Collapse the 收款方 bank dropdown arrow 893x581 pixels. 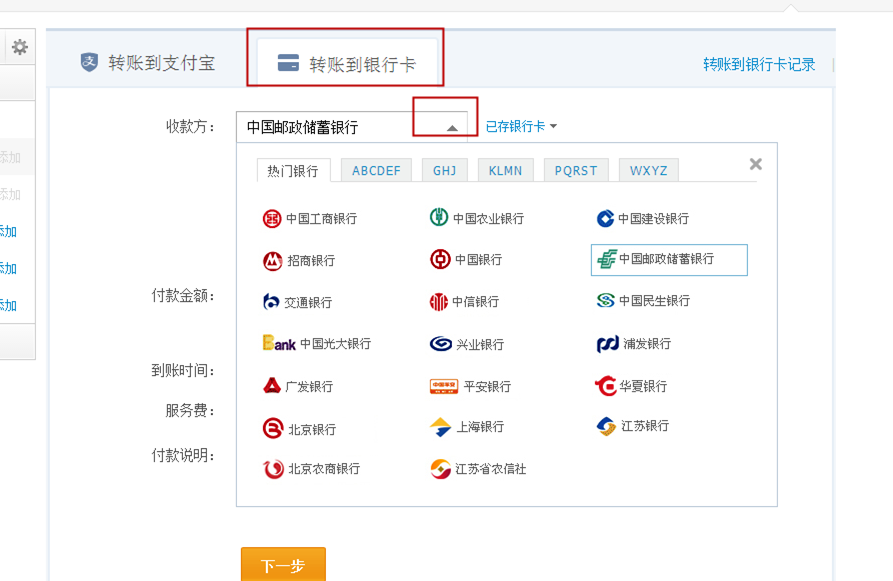coord(452,128)
